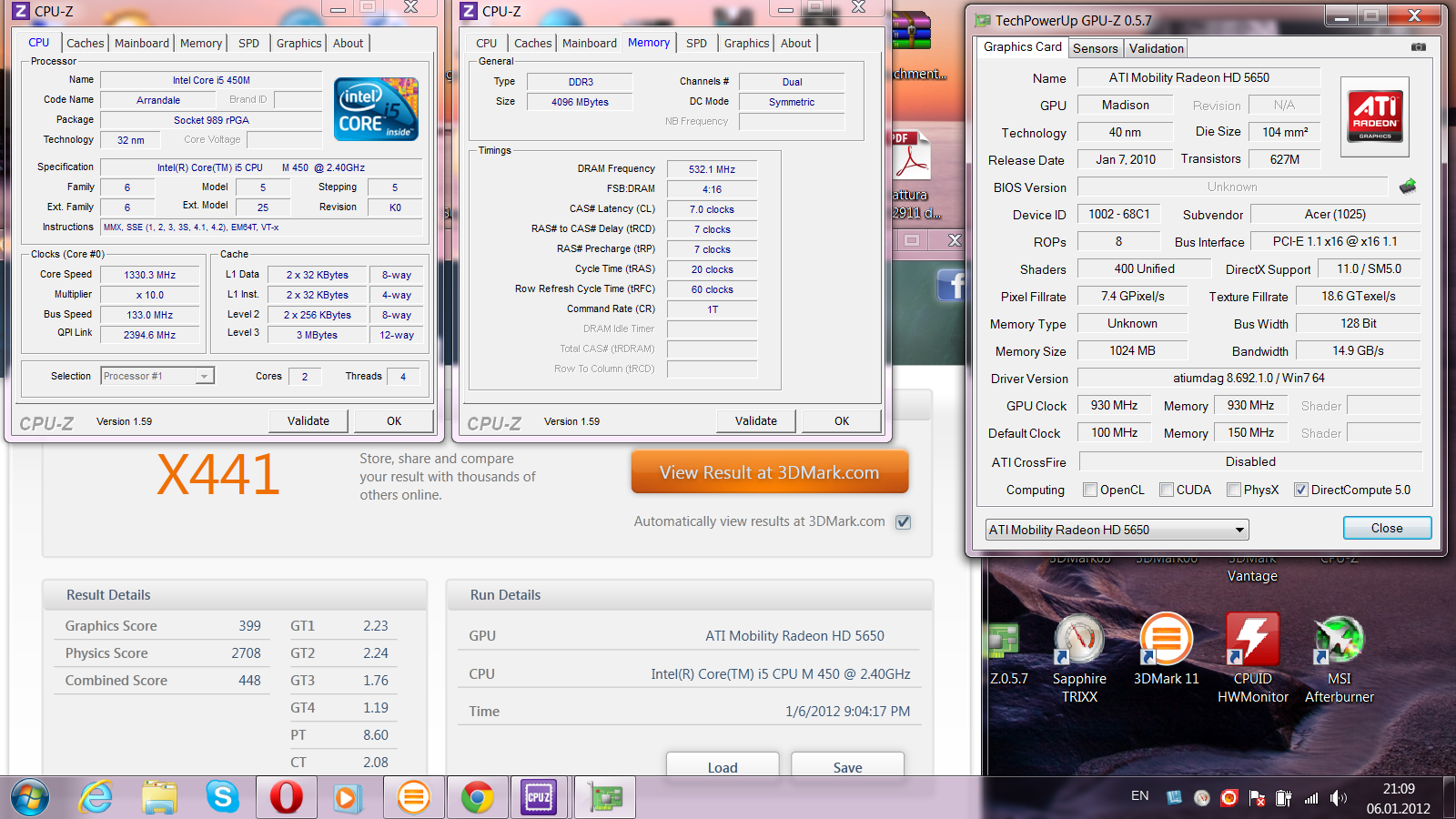Switch to the Validation tab in GPU-Z
The image size is (1456, 819).
(x=1157, y=48)
